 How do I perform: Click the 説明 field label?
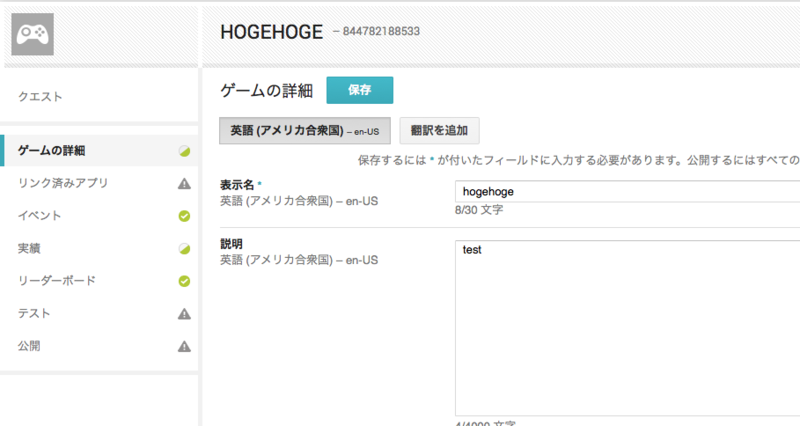pos(231,244)
